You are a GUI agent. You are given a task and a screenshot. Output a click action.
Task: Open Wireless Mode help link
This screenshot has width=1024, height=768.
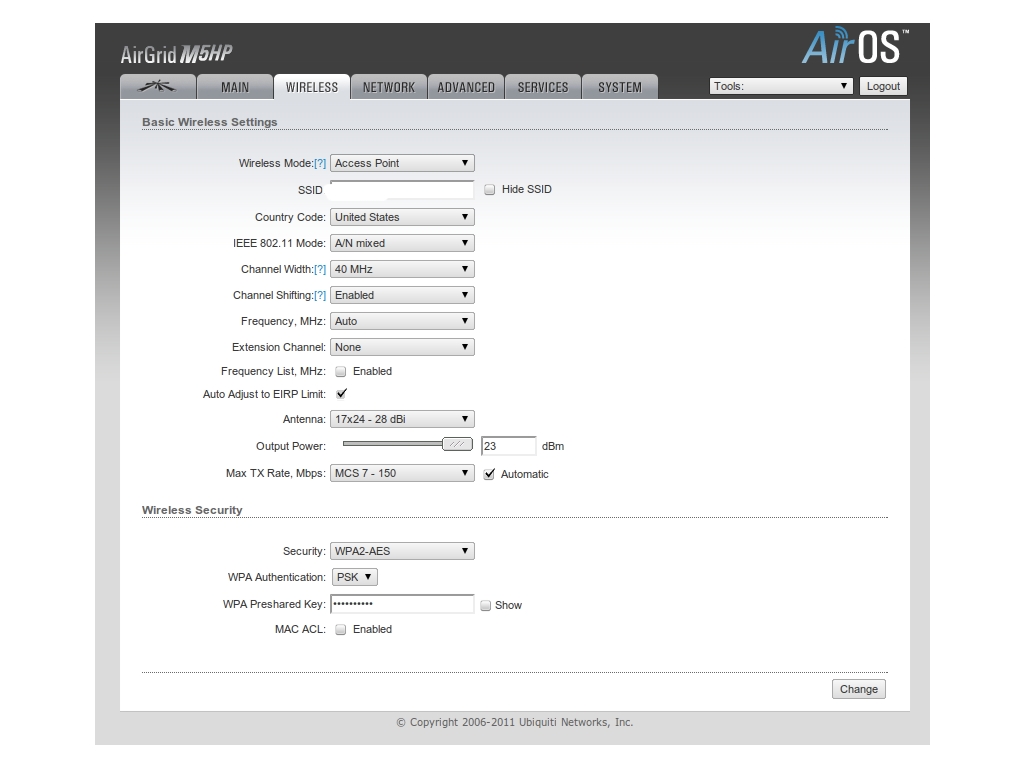[x=319, y=163]
